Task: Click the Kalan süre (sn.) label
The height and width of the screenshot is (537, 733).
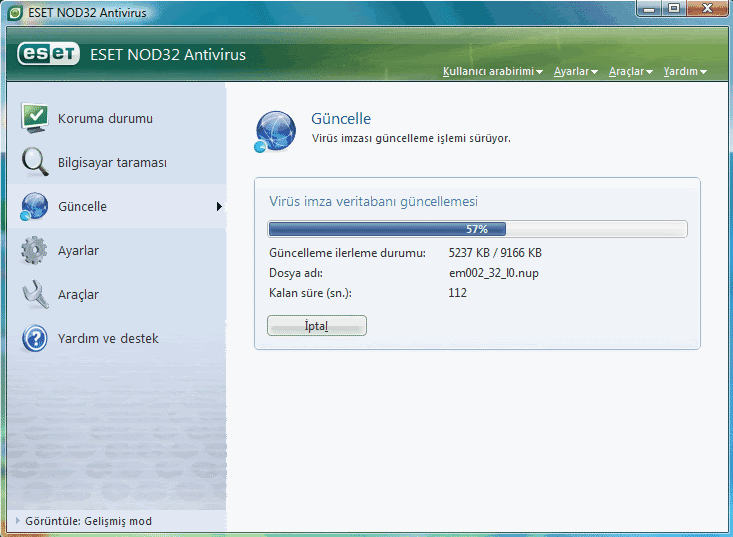Action: 310,293
